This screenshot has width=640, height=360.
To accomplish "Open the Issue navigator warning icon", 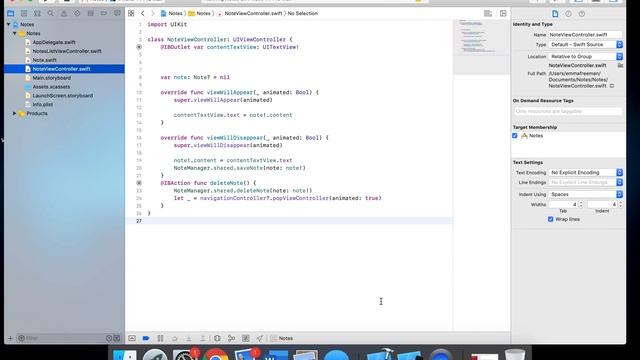I will 64,13.
